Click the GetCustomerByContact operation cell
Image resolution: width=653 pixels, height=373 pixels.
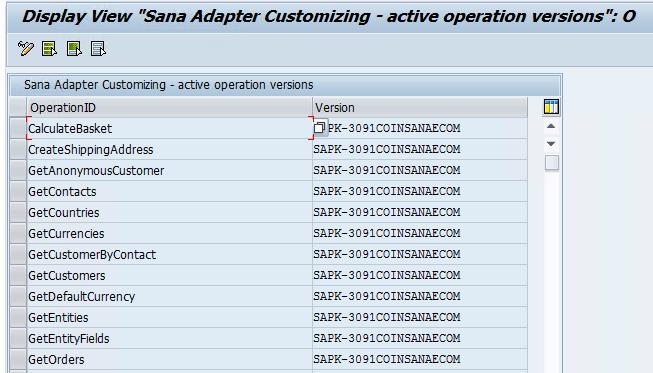169,254
